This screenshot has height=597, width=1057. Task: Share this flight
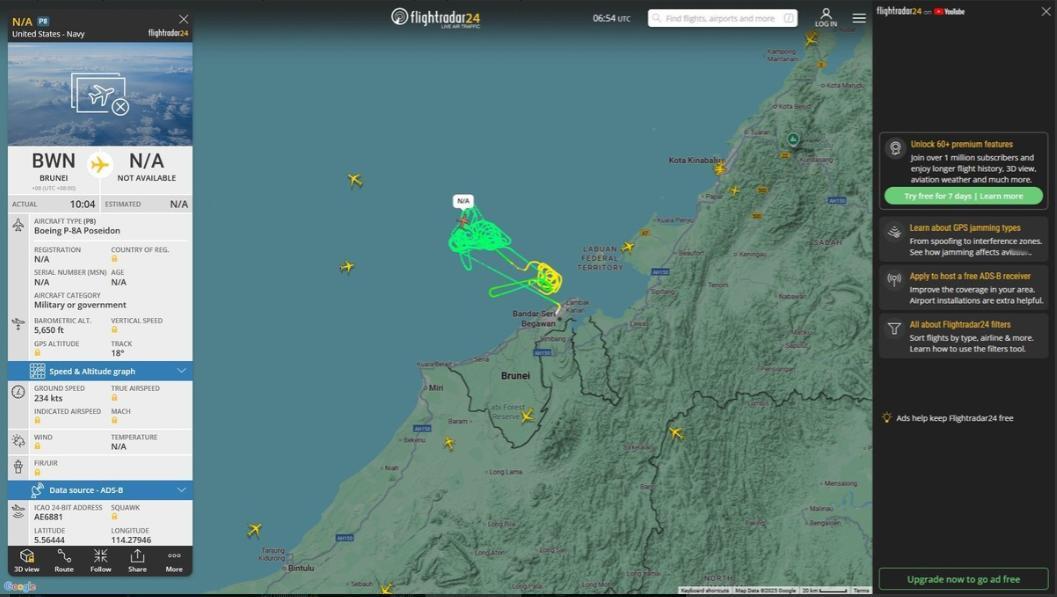pyautogui.click(x=138, y=561)
